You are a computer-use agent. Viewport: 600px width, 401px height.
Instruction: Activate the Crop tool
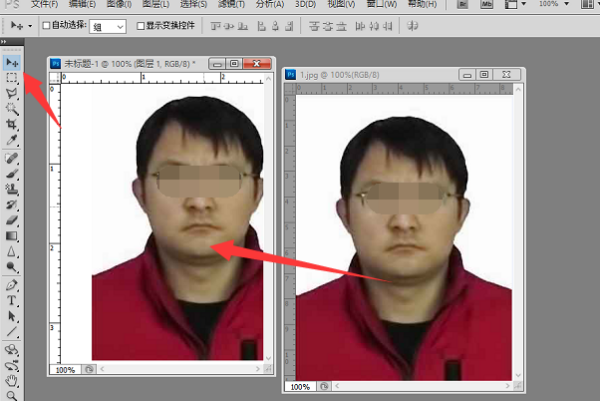12,125
